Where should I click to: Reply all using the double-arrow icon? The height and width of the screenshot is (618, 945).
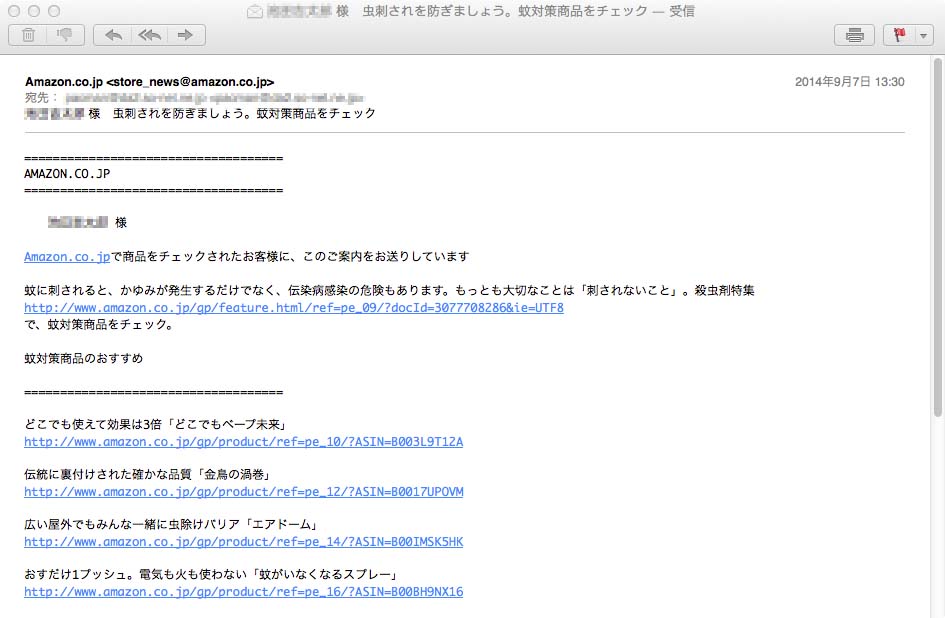click(x=149, y=35)
